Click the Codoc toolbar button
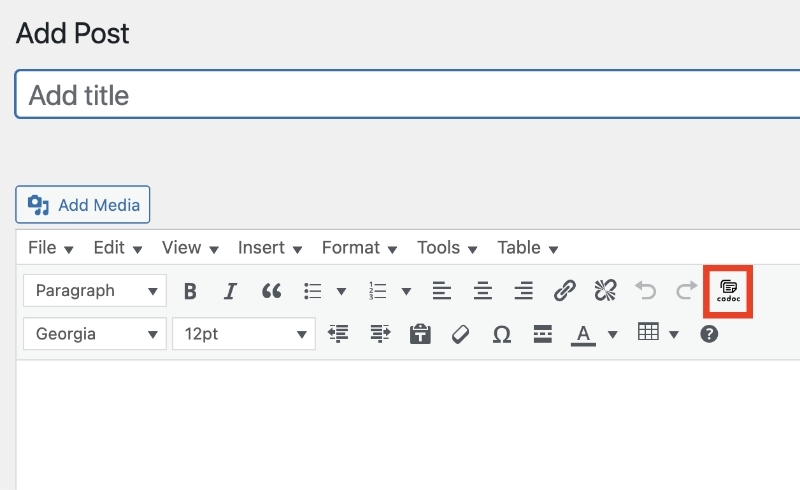Screen dimensions: 800x490 tap(728, 291)
